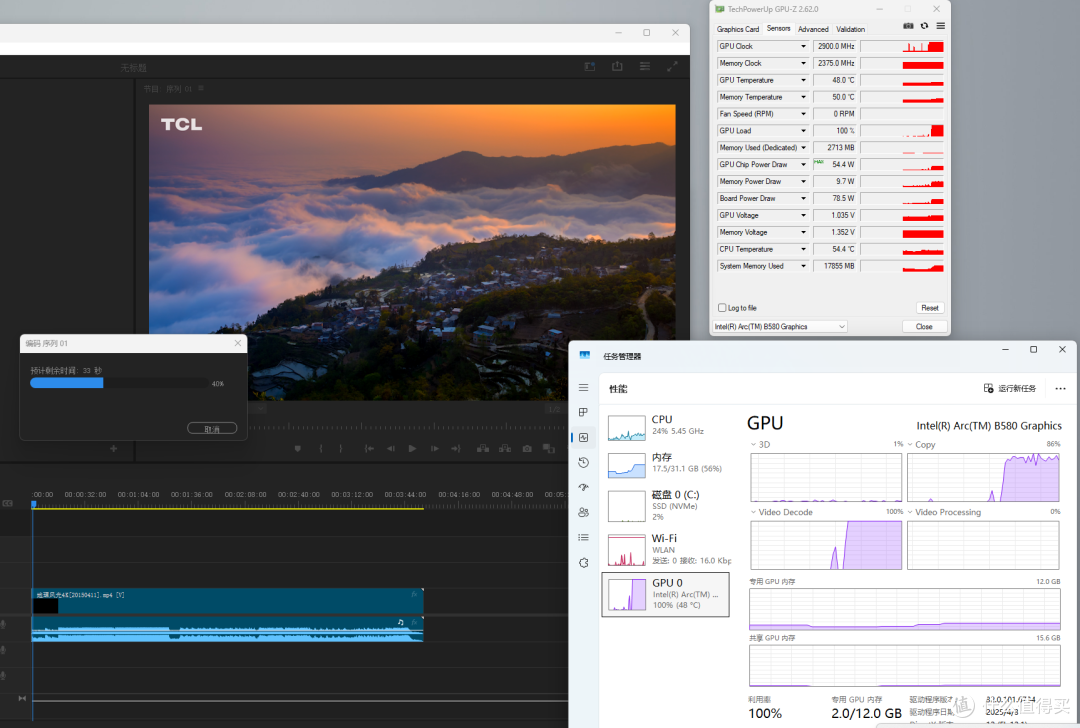Switch to the Advanced tab in GPU-Z
This screenshot has height=728, width=1080.
pos(813,29)
